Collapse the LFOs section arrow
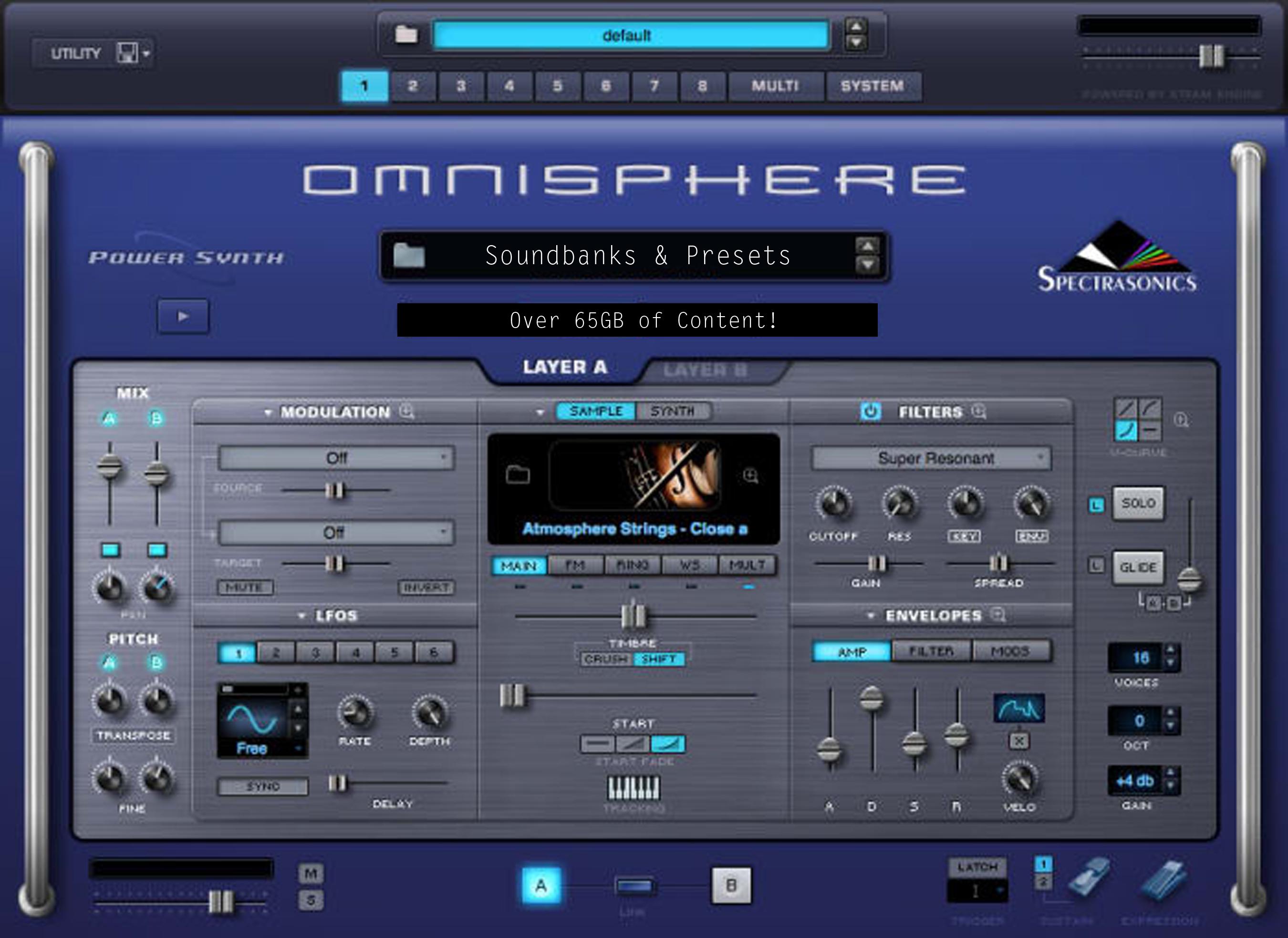Screen dimensions: 1288x938 tap(302, 616)
